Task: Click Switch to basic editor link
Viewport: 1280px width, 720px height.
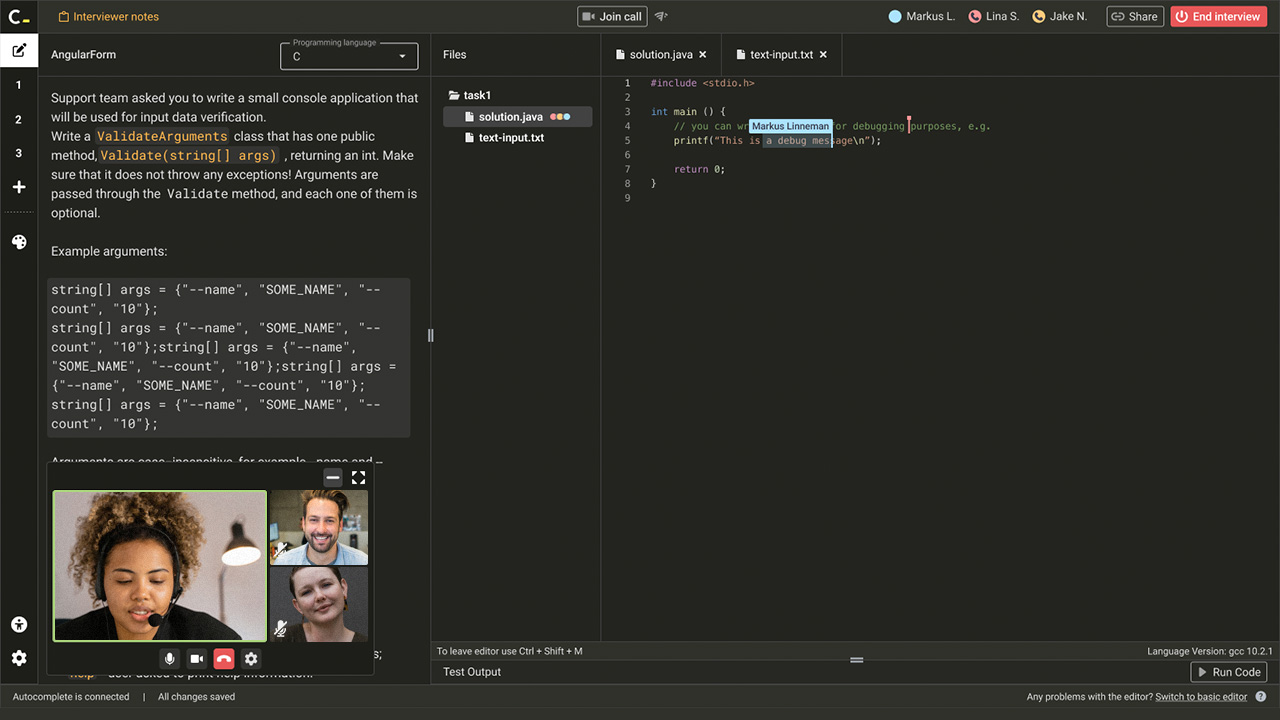Action: click(x=1201, y=697)
